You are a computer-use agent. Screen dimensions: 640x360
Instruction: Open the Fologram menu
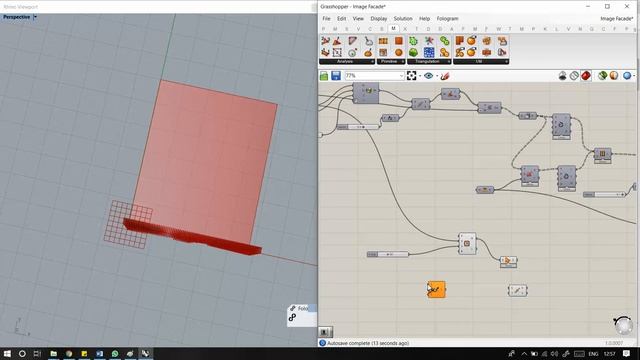tap(447, 19)
